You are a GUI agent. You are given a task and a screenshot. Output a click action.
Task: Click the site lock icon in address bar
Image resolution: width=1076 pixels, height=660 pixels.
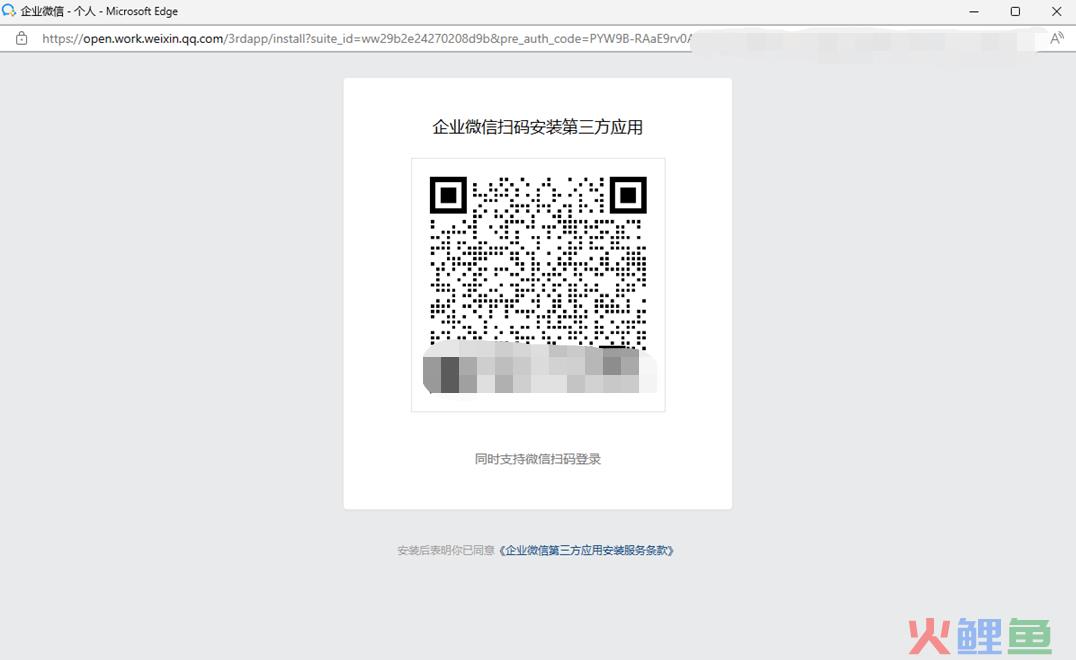(x=21, y=38)
